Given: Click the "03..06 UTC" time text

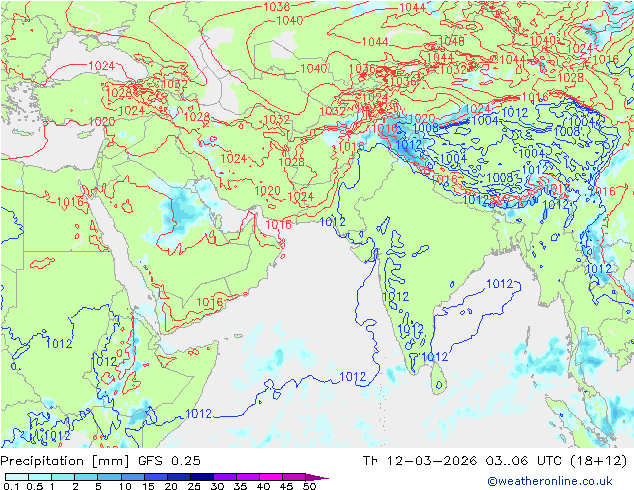Looking at the screenshot, I should [524, 460].
